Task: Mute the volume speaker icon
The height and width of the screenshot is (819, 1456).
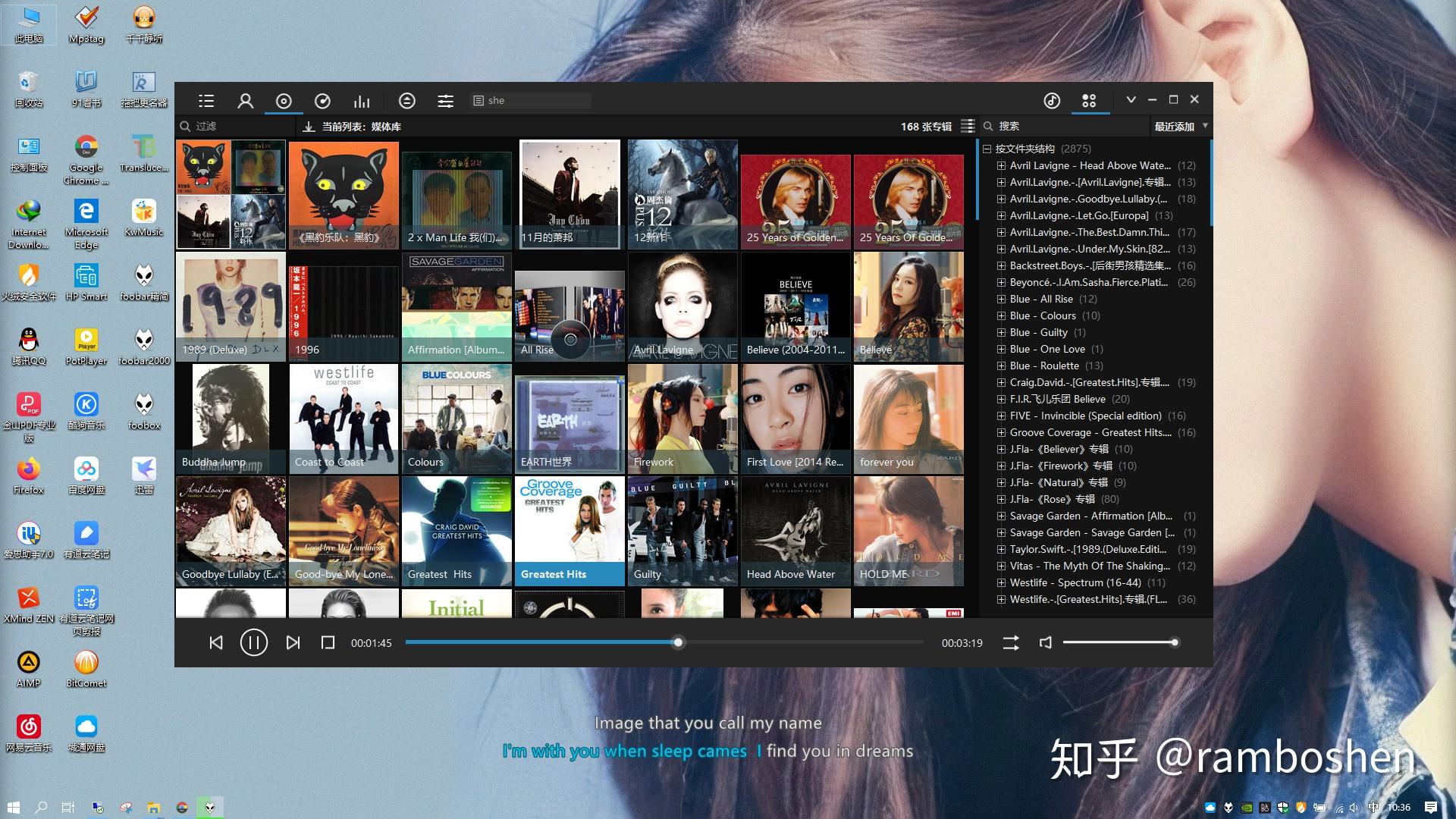Action: click(1045, 642)
